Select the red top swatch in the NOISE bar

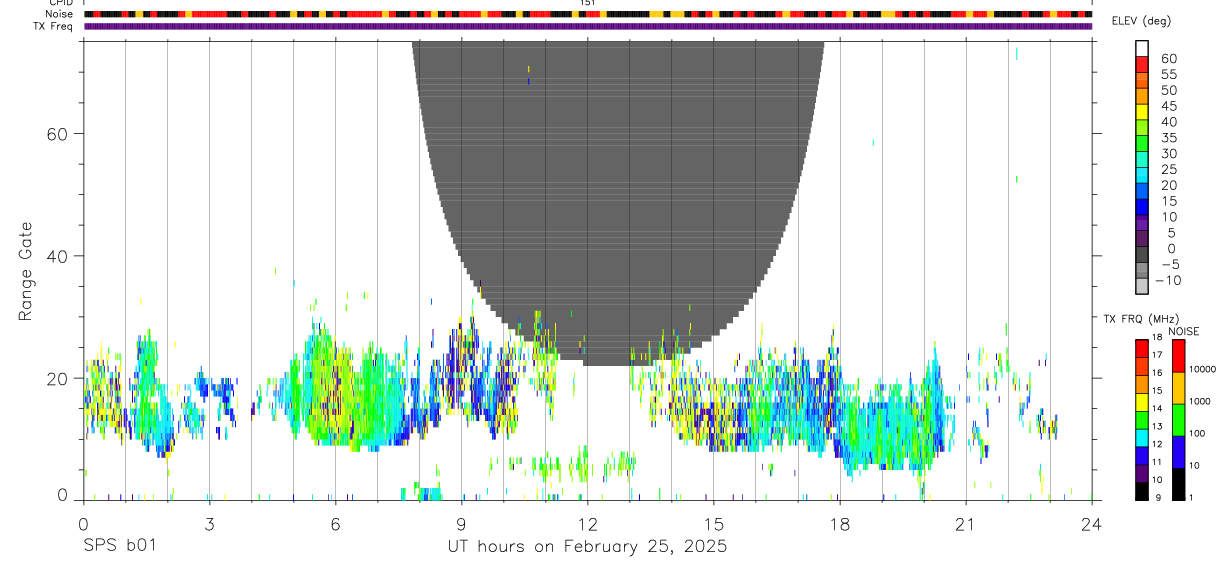[x=1179, y=356]
